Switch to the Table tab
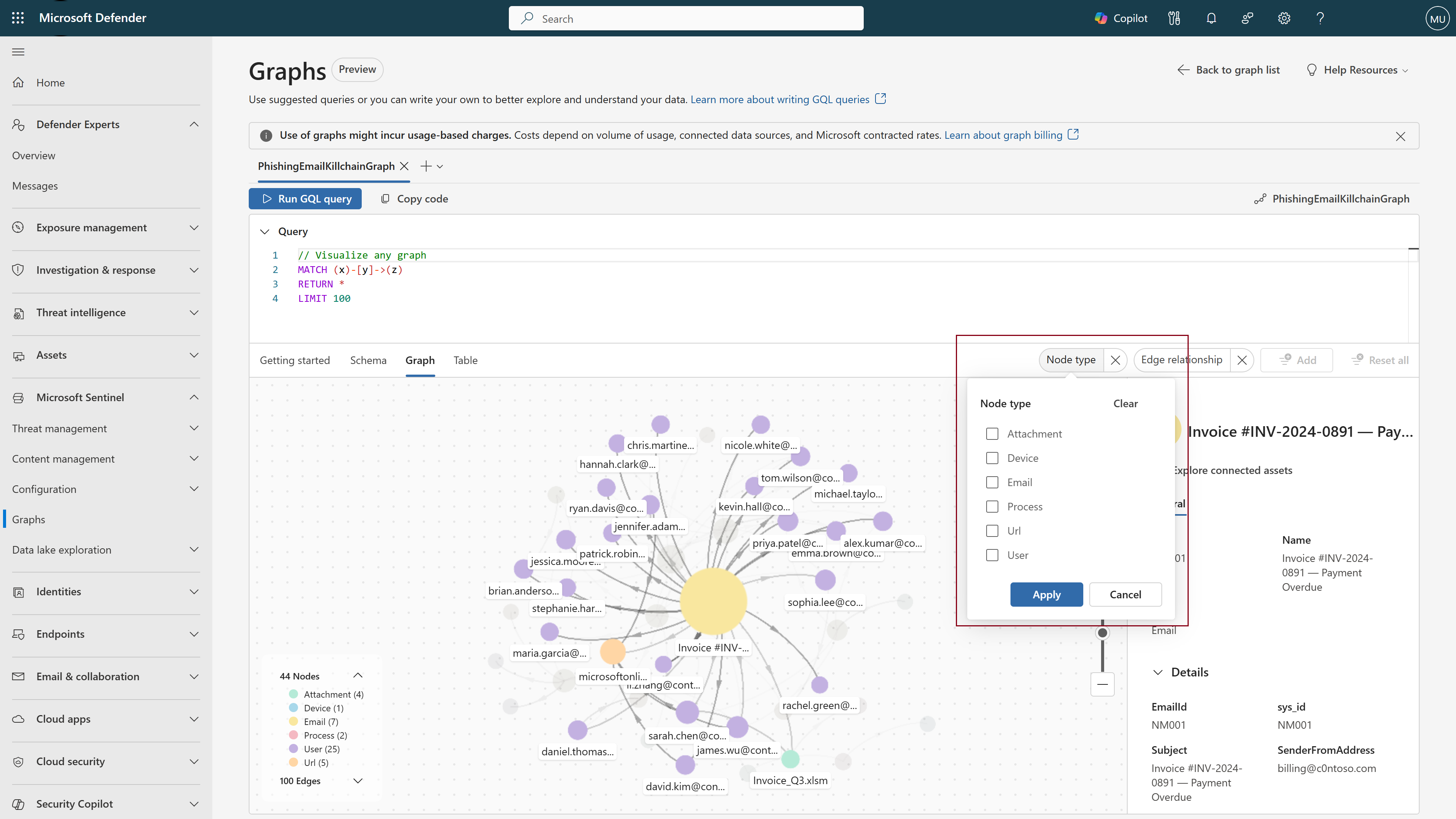 click(x=465, y=360)
